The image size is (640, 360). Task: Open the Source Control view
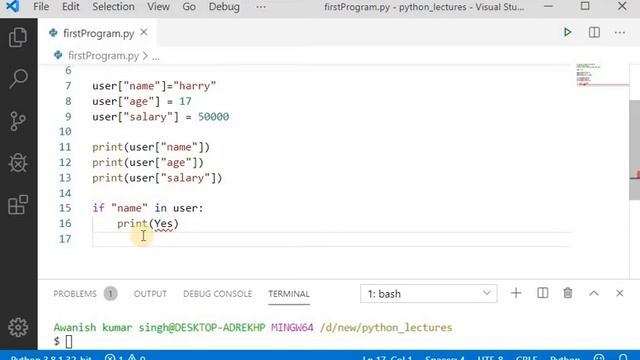[18, 121]
